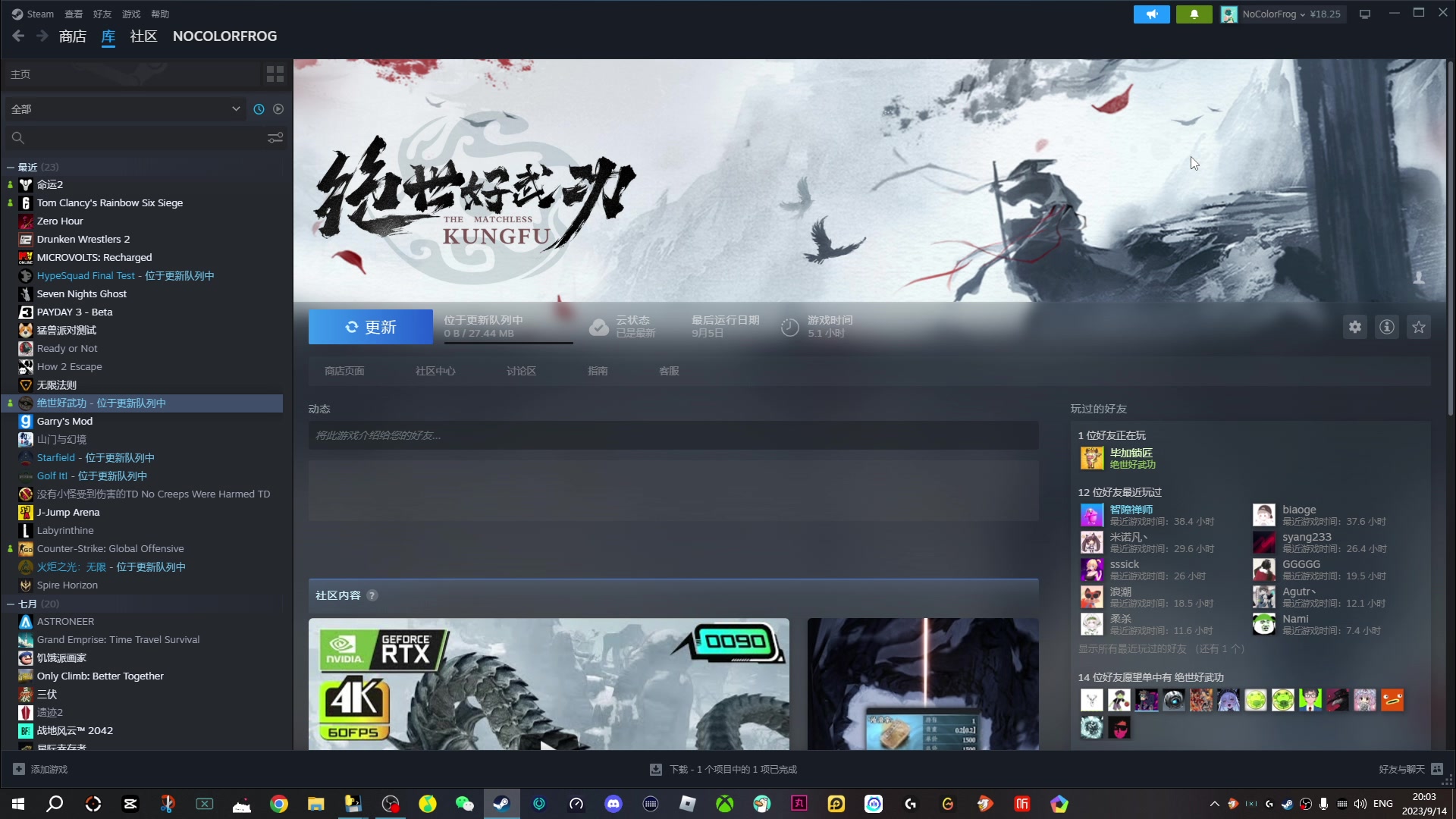Open the notifications bell icon
This screenshot has width=1456, height=819.
[1194, 14]
